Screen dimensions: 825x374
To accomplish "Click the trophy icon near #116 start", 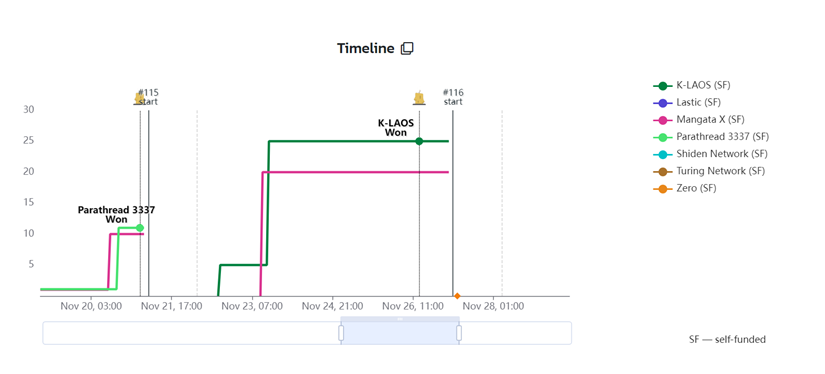I will pyautogui.click(x=419, y=98).
